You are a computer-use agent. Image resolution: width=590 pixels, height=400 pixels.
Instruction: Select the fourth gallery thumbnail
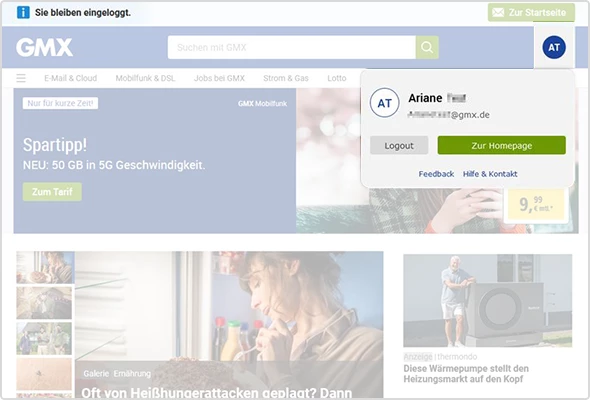pyautogui.click(x=44, y=374)
